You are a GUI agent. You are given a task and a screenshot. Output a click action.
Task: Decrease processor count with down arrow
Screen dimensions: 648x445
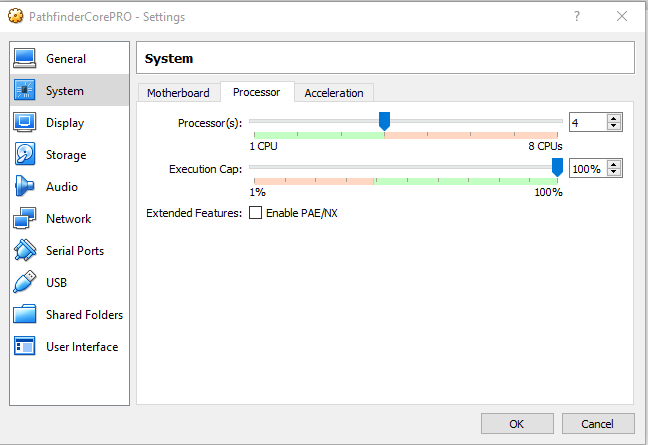pos(614,126)
